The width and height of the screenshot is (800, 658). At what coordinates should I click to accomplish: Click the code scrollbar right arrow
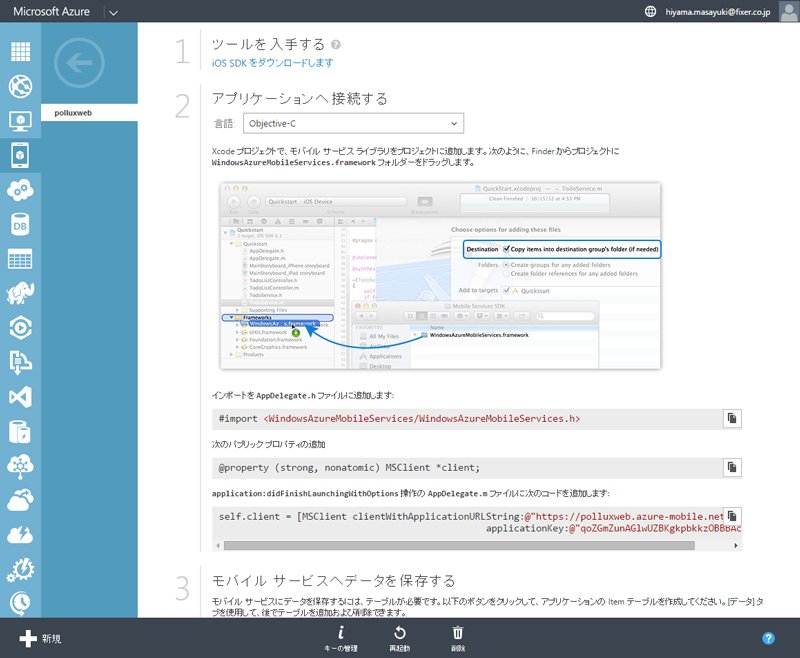pyautogui.click(x=736, y=545)
